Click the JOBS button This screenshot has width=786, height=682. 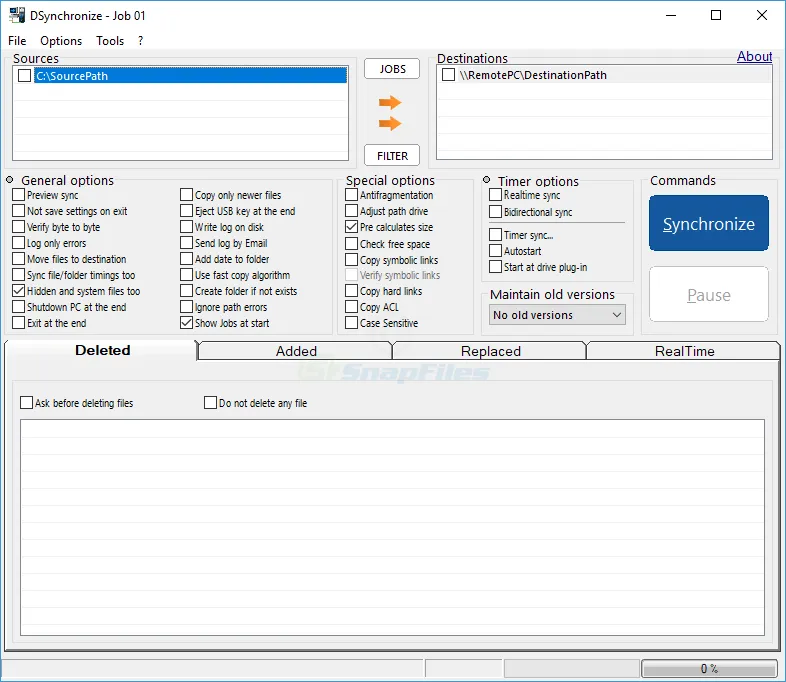pyautogui.click(x=392, y=69)
